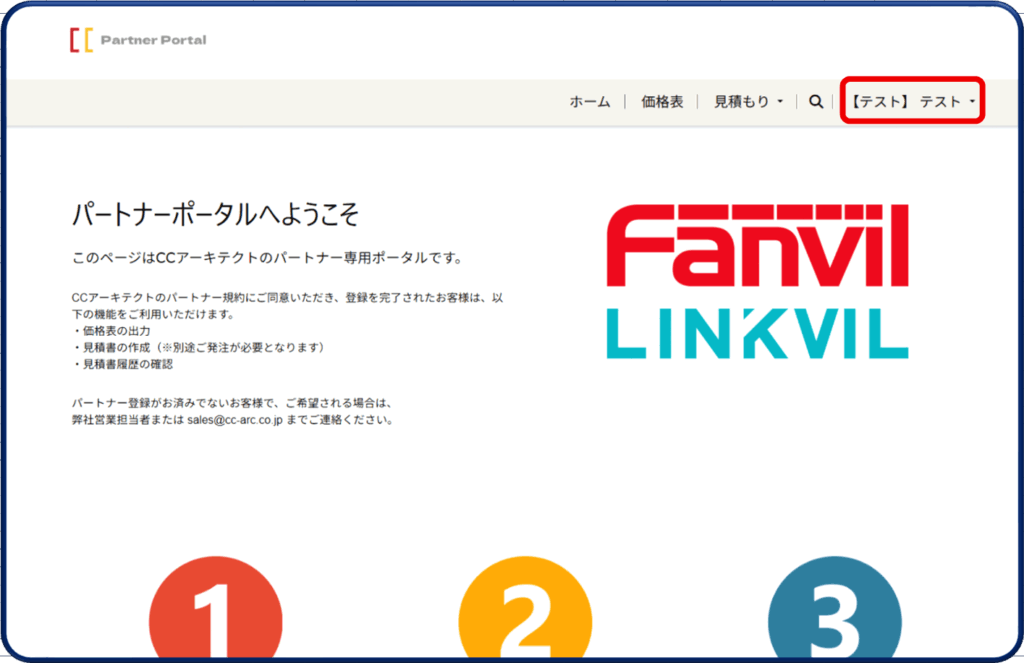The height and width of the screenshot is (663, 1024).
Task: Expand the 見積もり dropdown menu
Action: (x=748, y=101)
